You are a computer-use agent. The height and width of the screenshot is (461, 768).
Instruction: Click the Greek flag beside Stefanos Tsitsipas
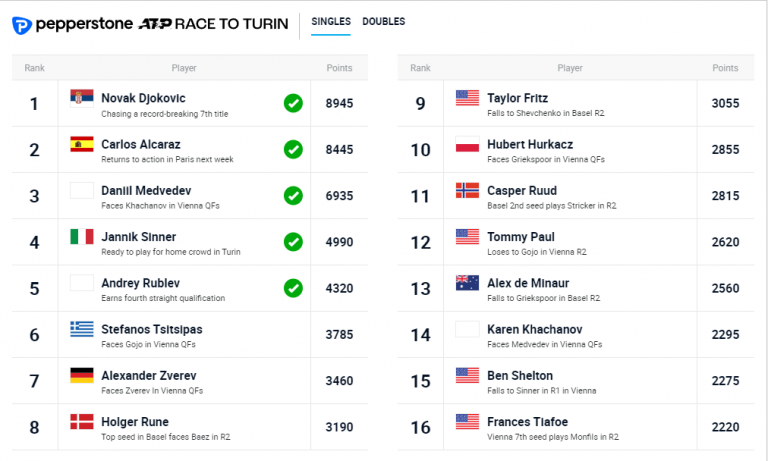click(x=82, y=329)
